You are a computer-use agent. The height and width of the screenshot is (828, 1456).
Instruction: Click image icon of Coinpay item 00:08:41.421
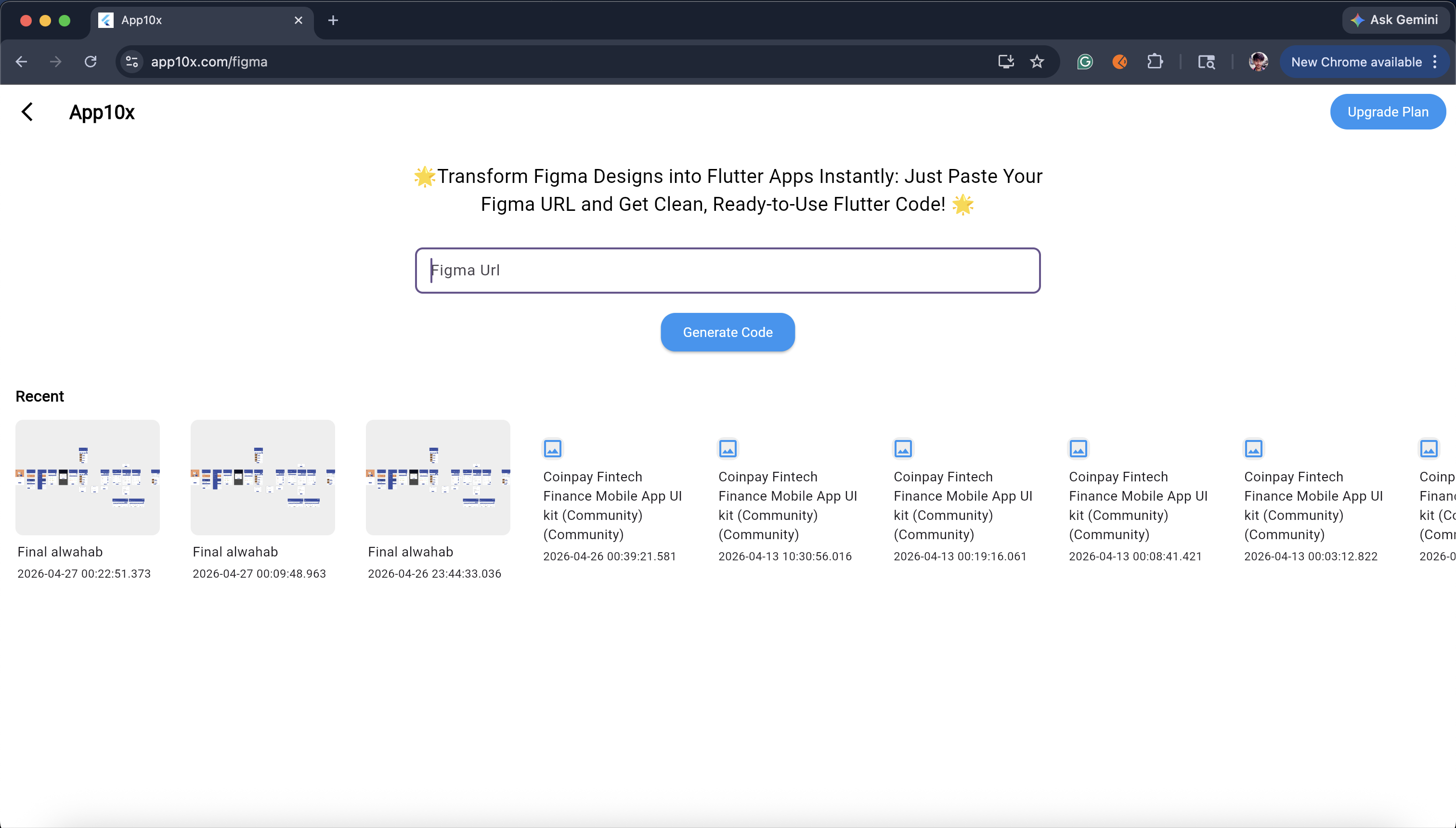click(1079, 449)
